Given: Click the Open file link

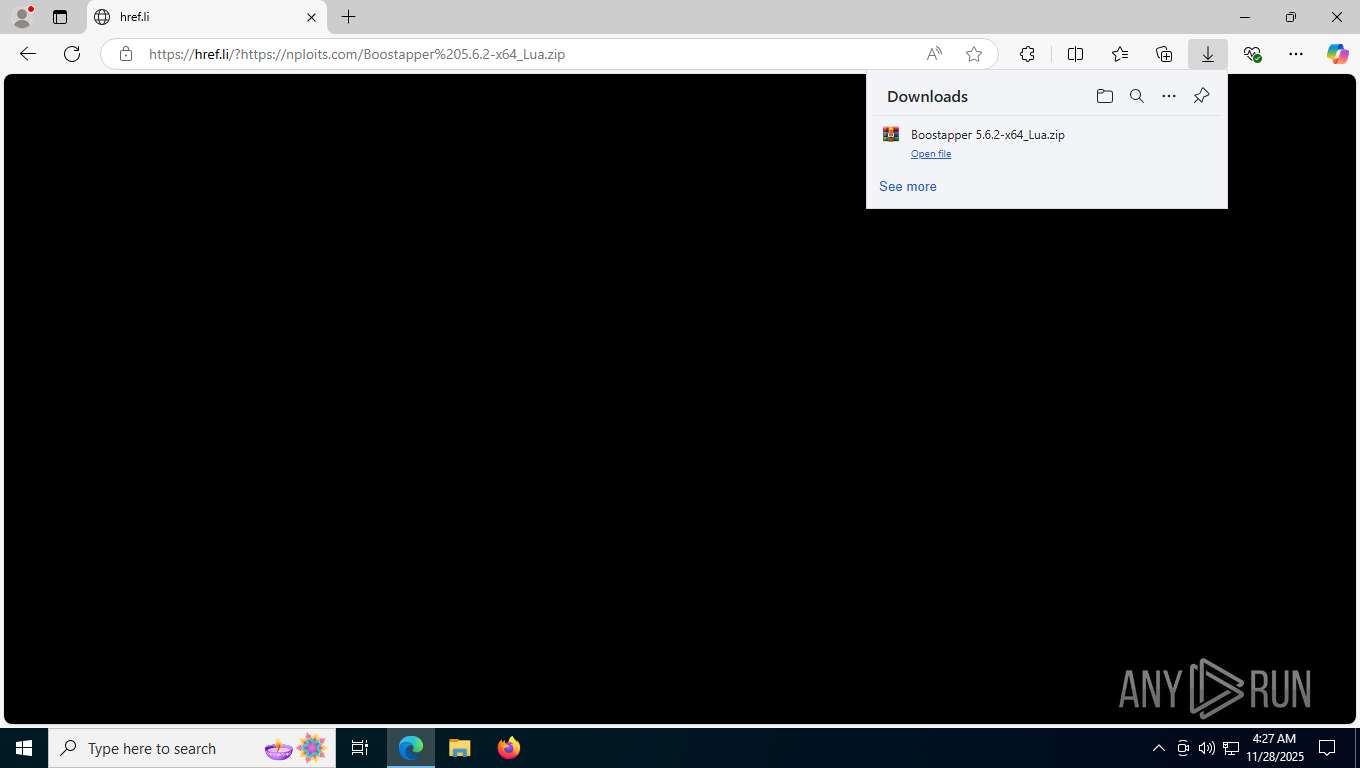Looking at the screenshot, I should (x=931, y=154).
